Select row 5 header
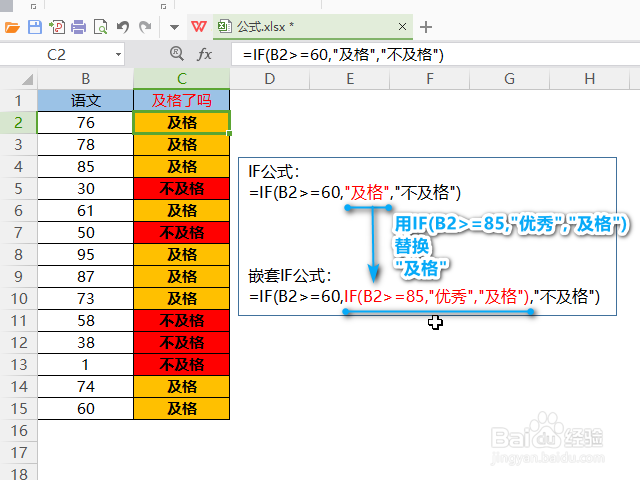The image size is (640, 480). point(18,189)
